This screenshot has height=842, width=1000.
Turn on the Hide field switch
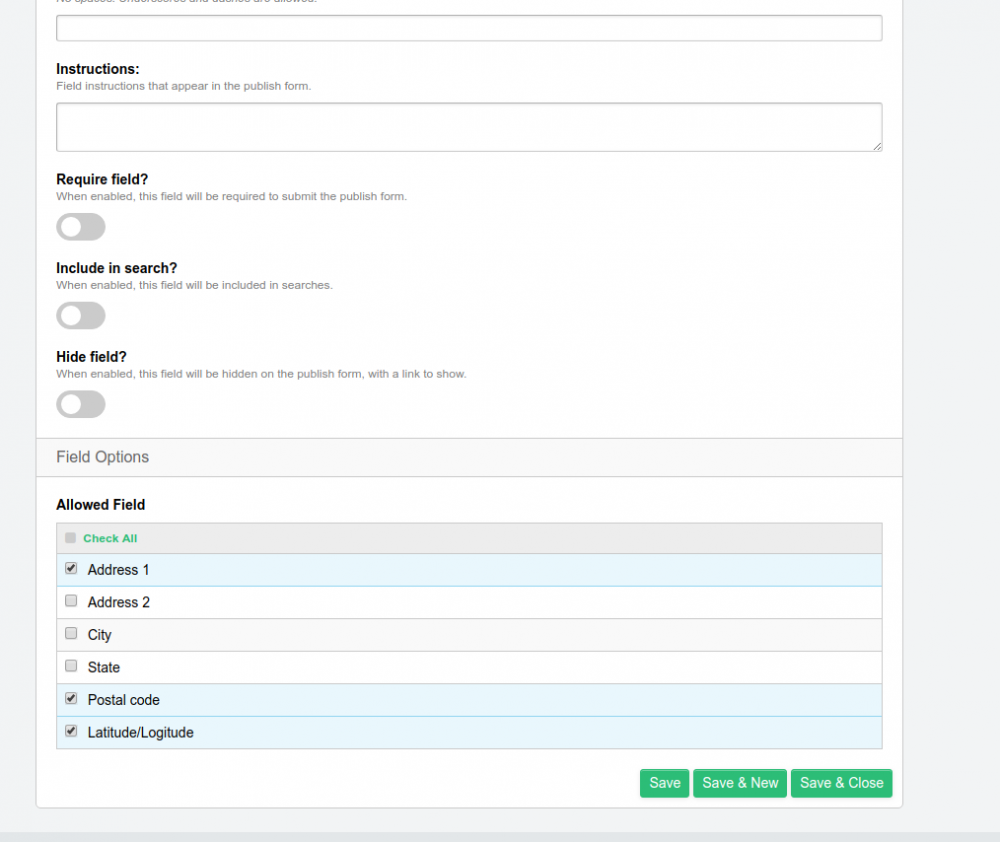click(80, 404)
